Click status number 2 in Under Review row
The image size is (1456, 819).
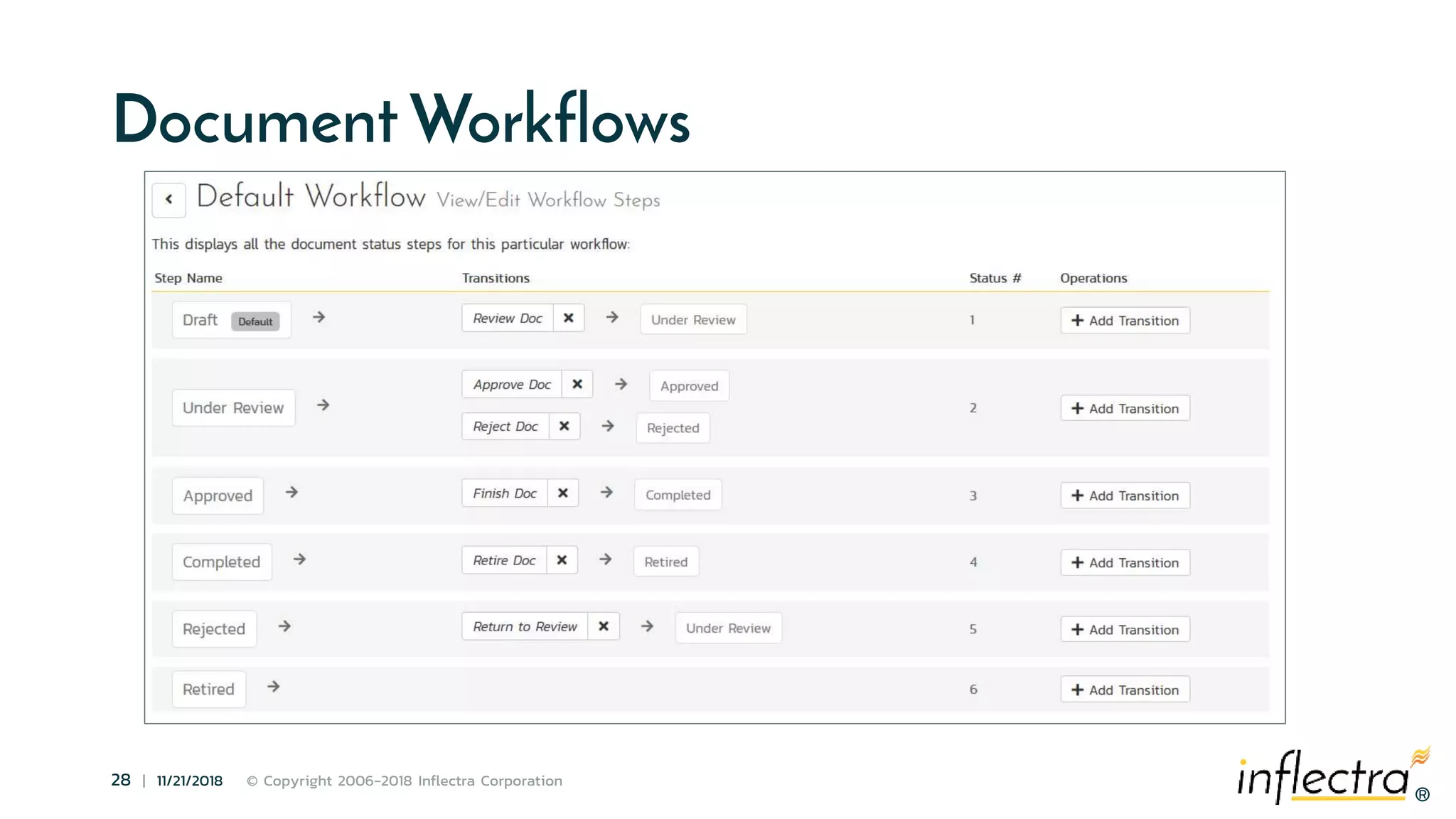coord(973,408)
